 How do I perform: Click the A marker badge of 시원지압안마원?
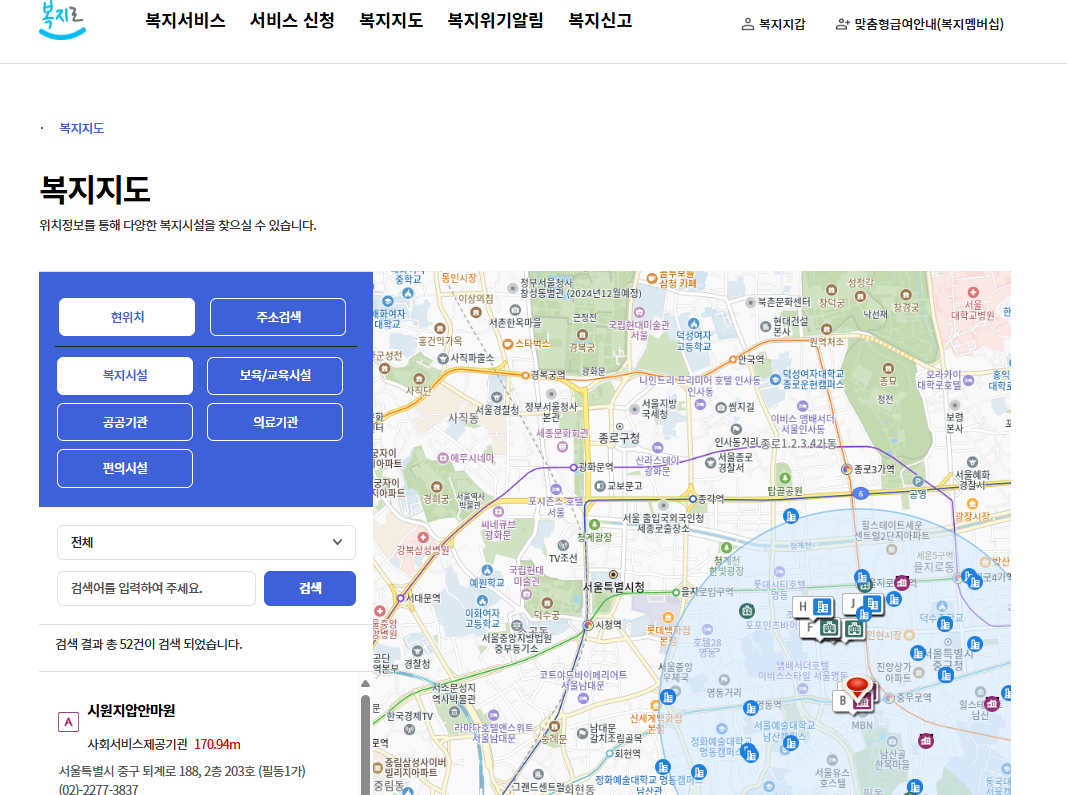[68, 721]
